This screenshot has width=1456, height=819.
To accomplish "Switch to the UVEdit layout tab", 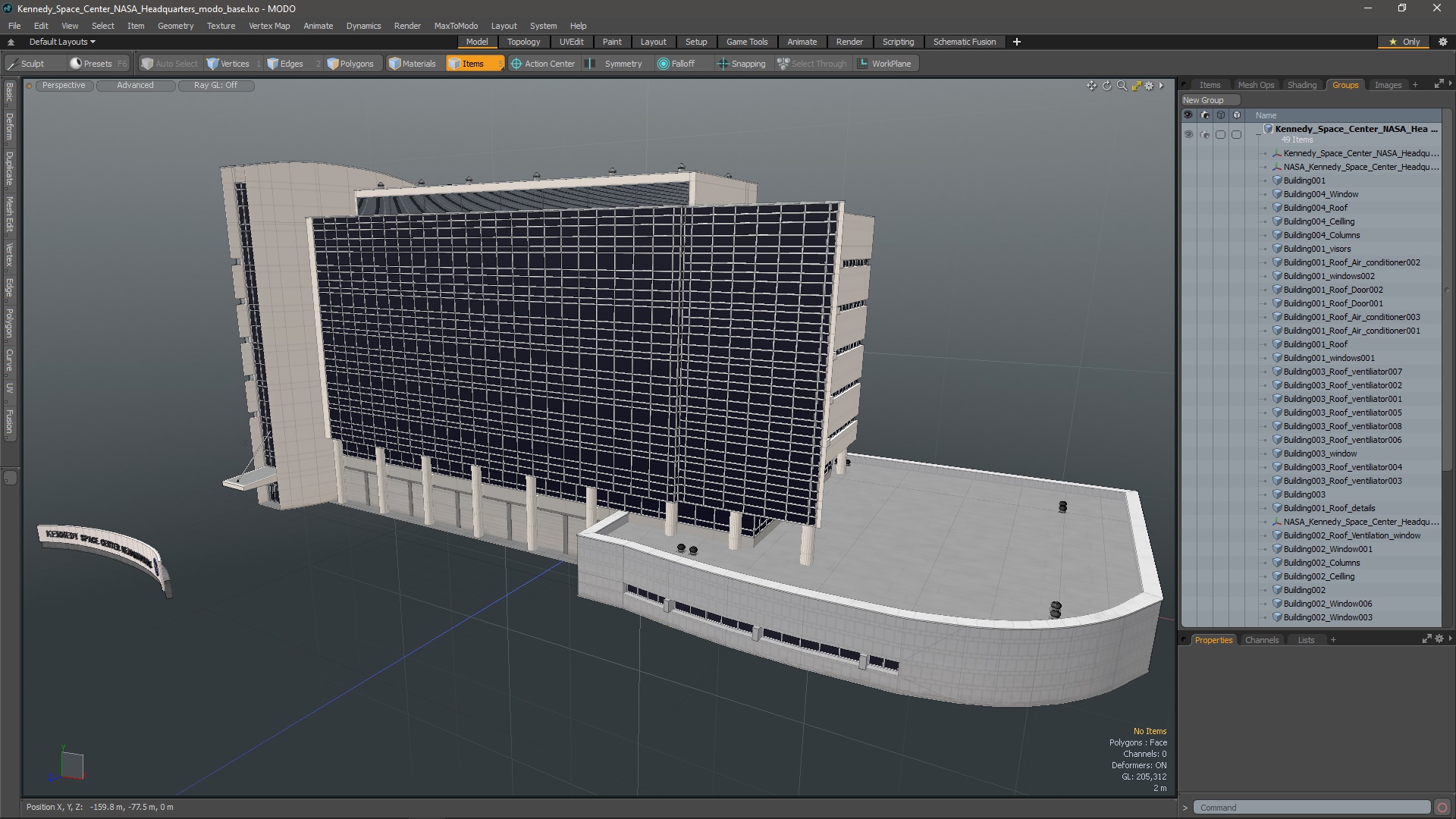I will coord(571,42).
